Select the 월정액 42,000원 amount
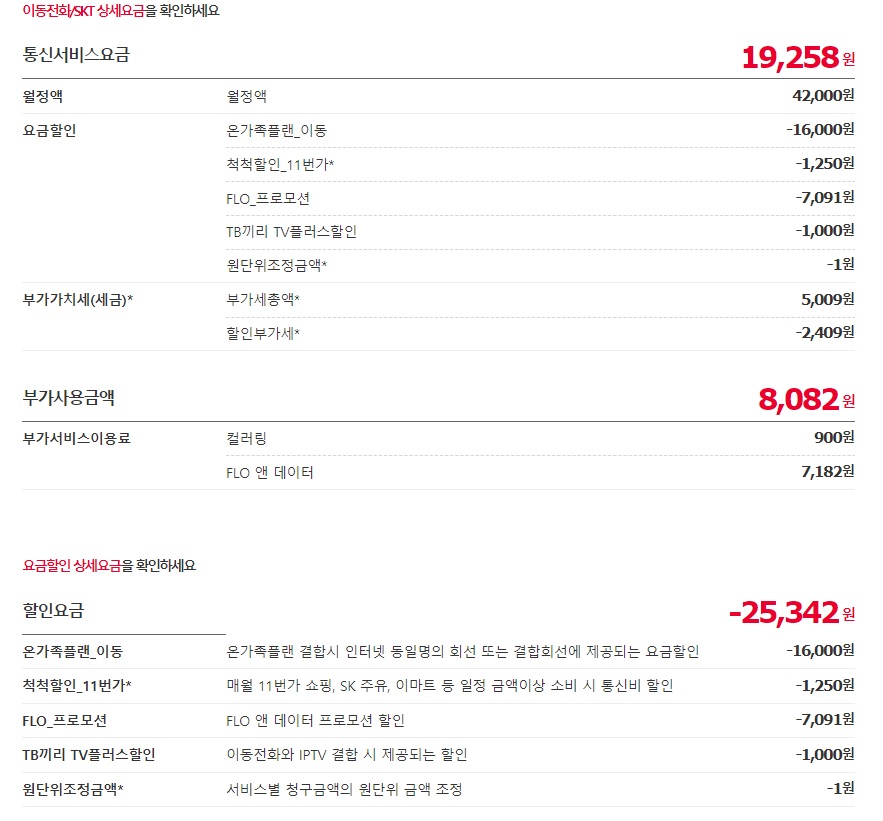This screenshot has width=883, height=821. coord(821,96)
